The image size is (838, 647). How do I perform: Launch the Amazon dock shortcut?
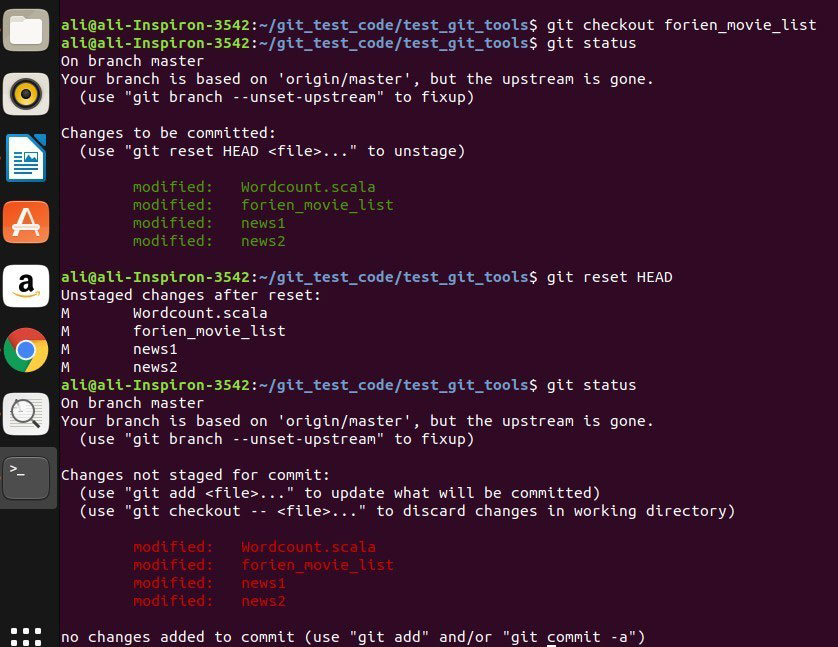click(x=26, y=286)
